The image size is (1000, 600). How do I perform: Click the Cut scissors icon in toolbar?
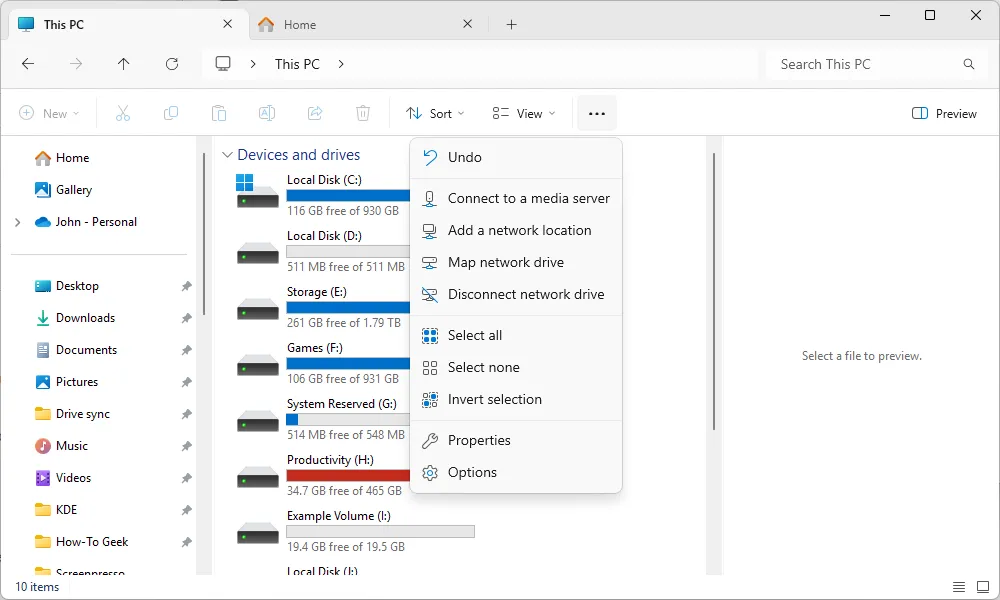click(122, 113)
